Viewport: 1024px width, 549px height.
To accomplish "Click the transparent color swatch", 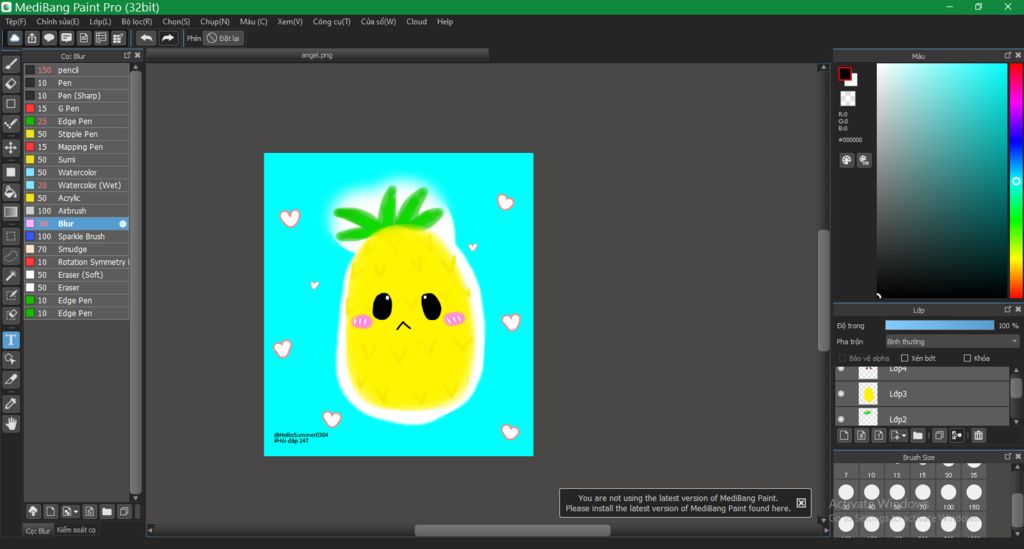I will pyautogui.click(x=848, y=99).
